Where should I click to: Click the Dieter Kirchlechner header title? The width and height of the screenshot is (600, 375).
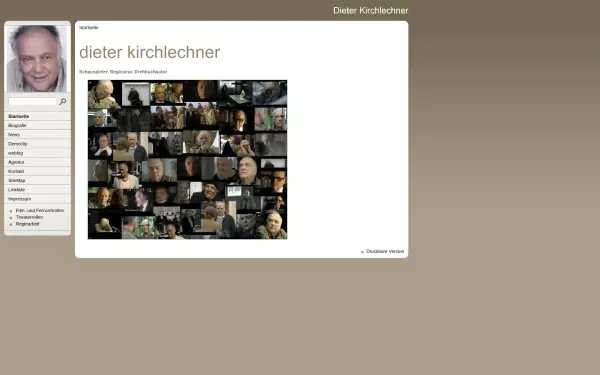click(370, 11)
